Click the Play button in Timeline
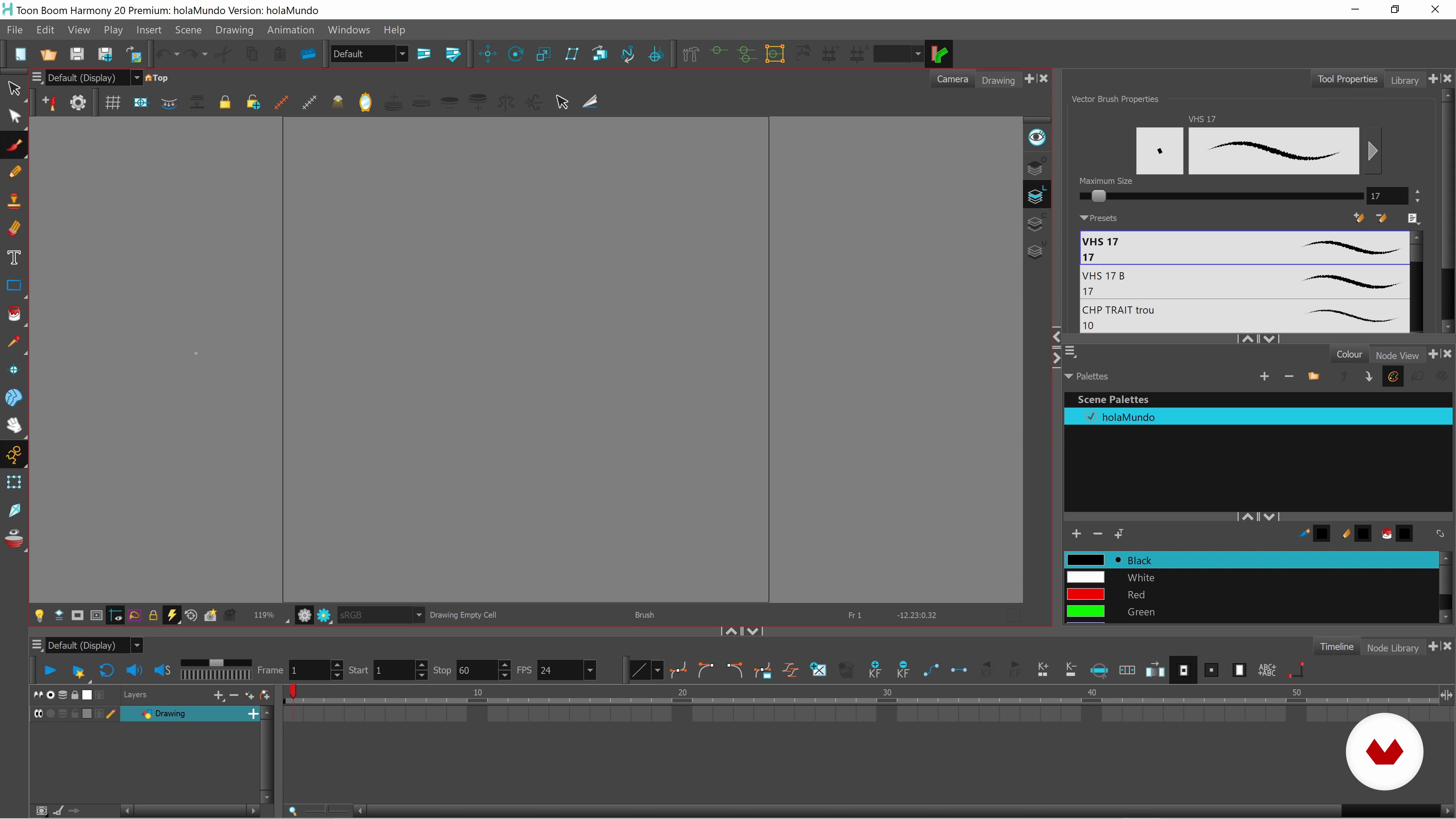Image resolution: width=1456 pixels, height=819 pixels. [50, 670]
